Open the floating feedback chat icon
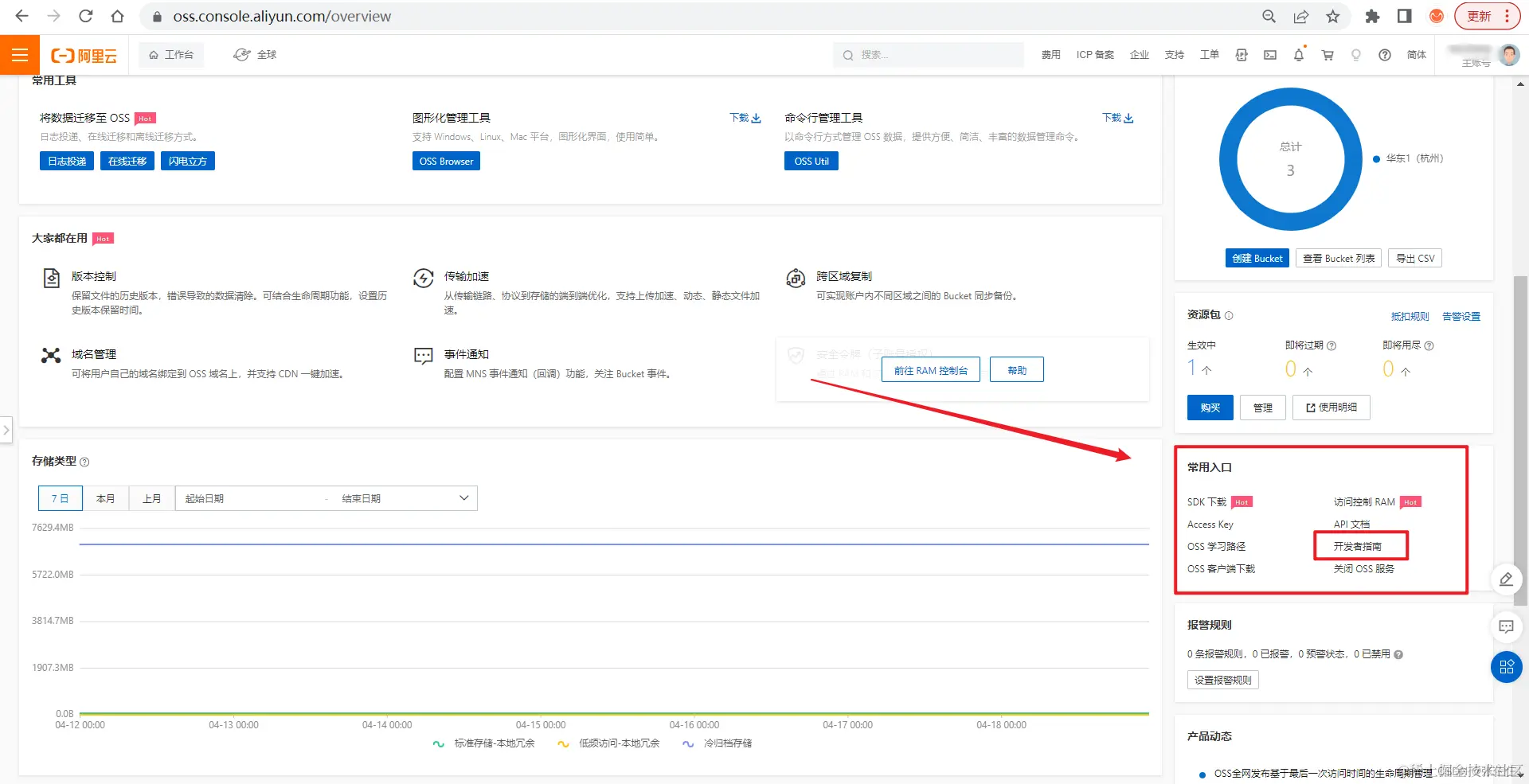 click(x=1506, y=626)
